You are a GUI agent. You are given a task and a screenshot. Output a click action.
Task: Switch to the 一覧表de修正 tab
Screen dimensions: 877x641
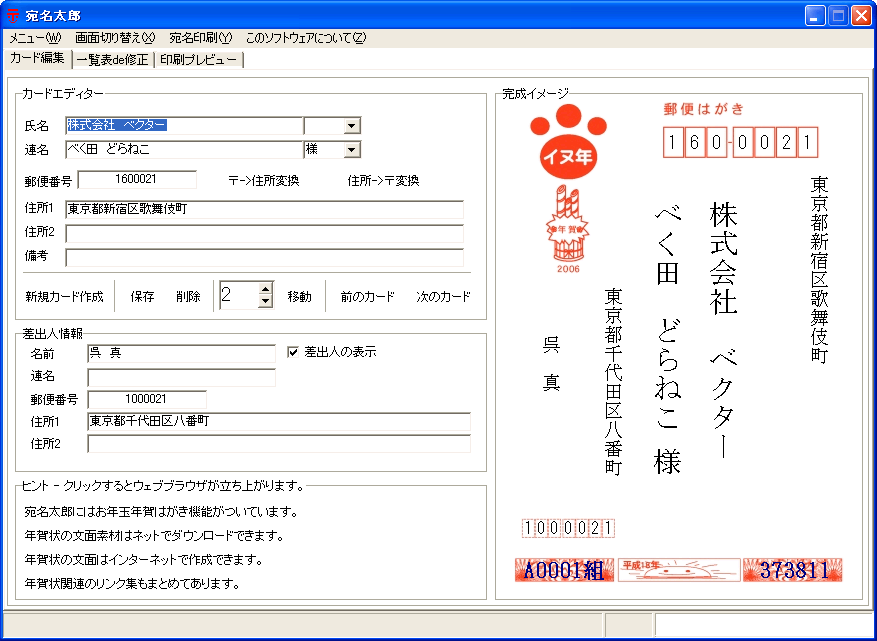click(112, 60)
